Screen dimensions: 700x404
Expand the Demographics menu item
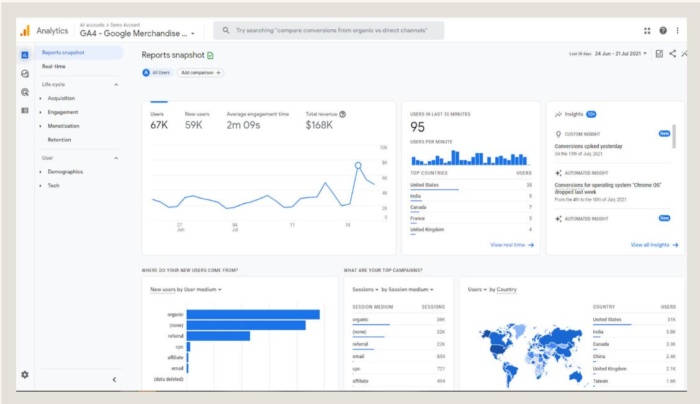click(65, 172)
